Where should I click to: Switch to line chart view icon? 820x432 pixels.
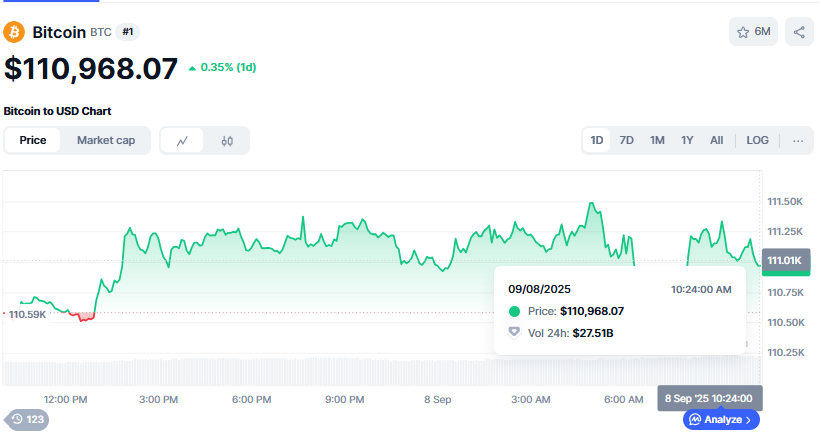(x=182, y=141)
